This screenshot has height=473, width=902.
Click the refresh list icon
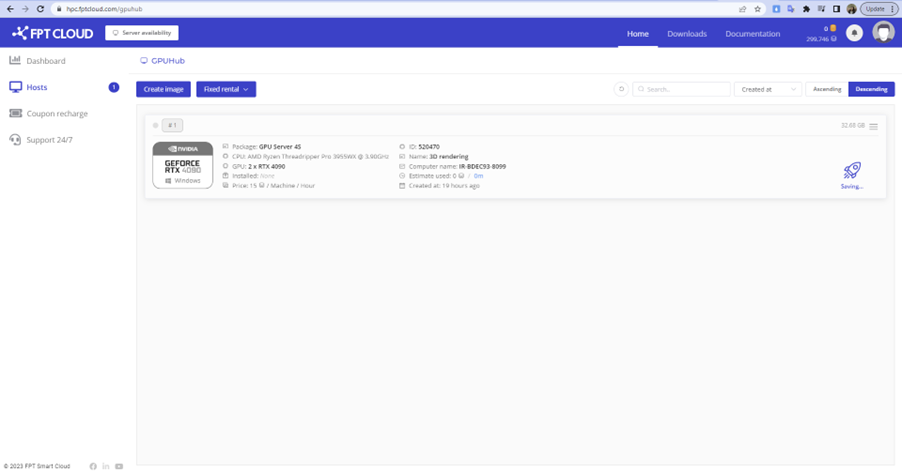(621, 89)
